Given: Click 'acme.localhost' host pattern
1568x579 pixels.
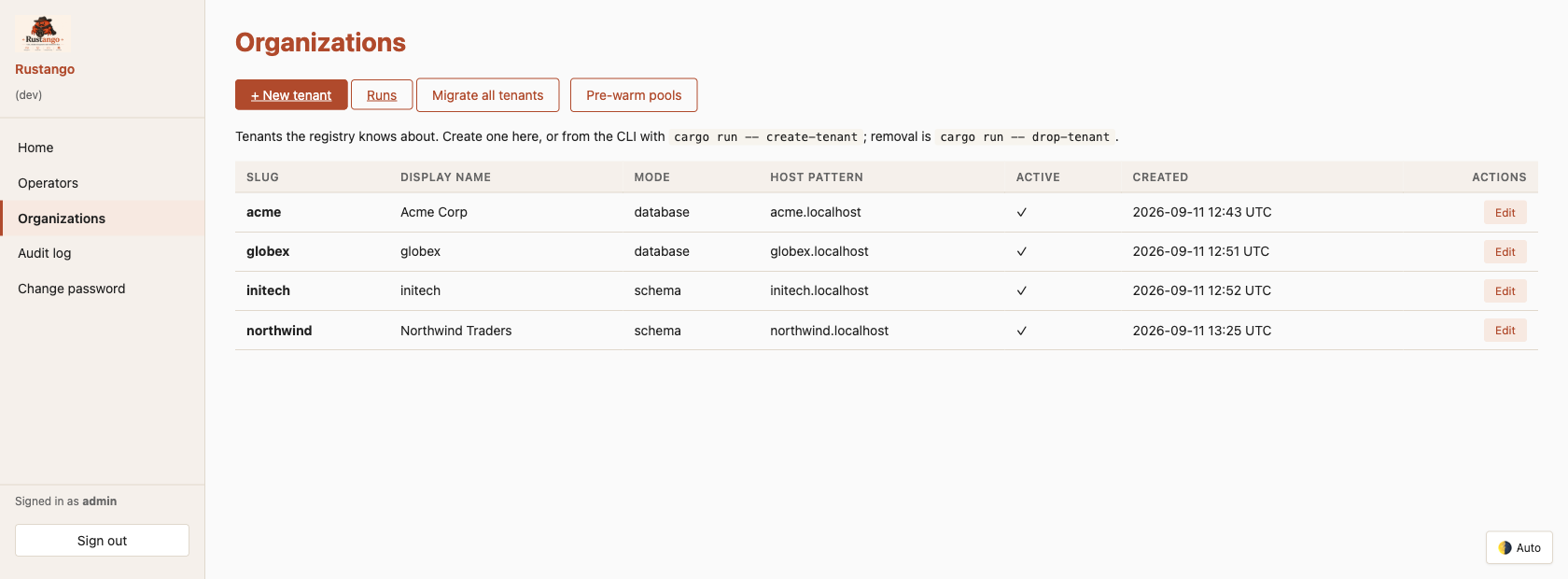Looking at the screenshot, I should tap(816, 212).
